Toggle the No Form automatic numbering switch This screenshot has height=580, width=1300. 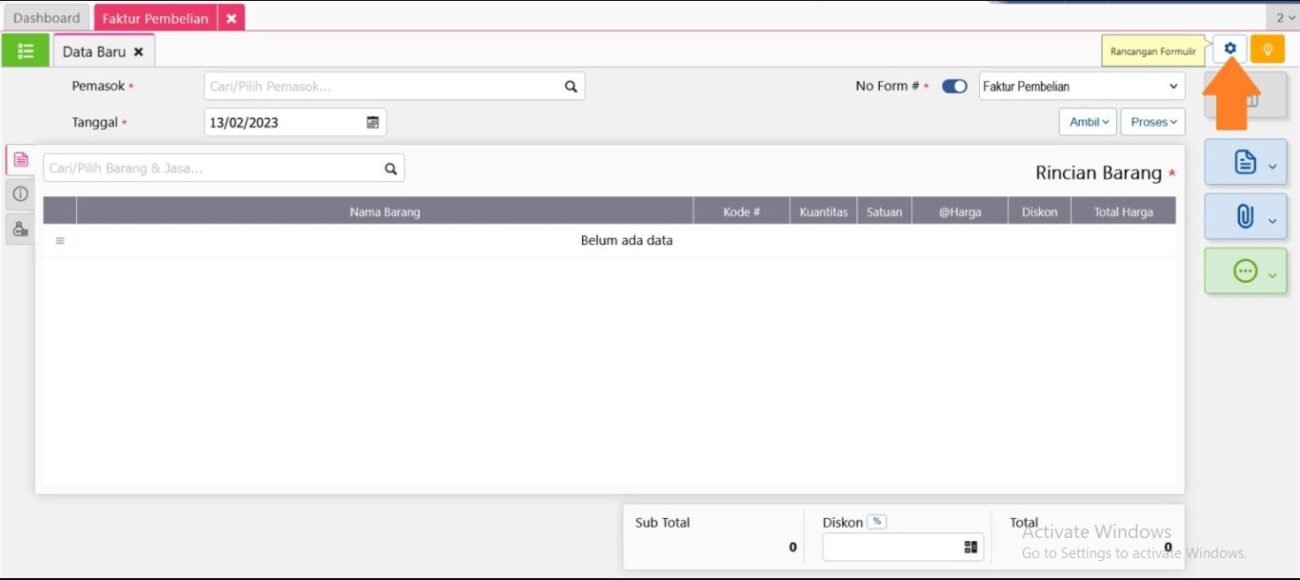tap(954, 87)
